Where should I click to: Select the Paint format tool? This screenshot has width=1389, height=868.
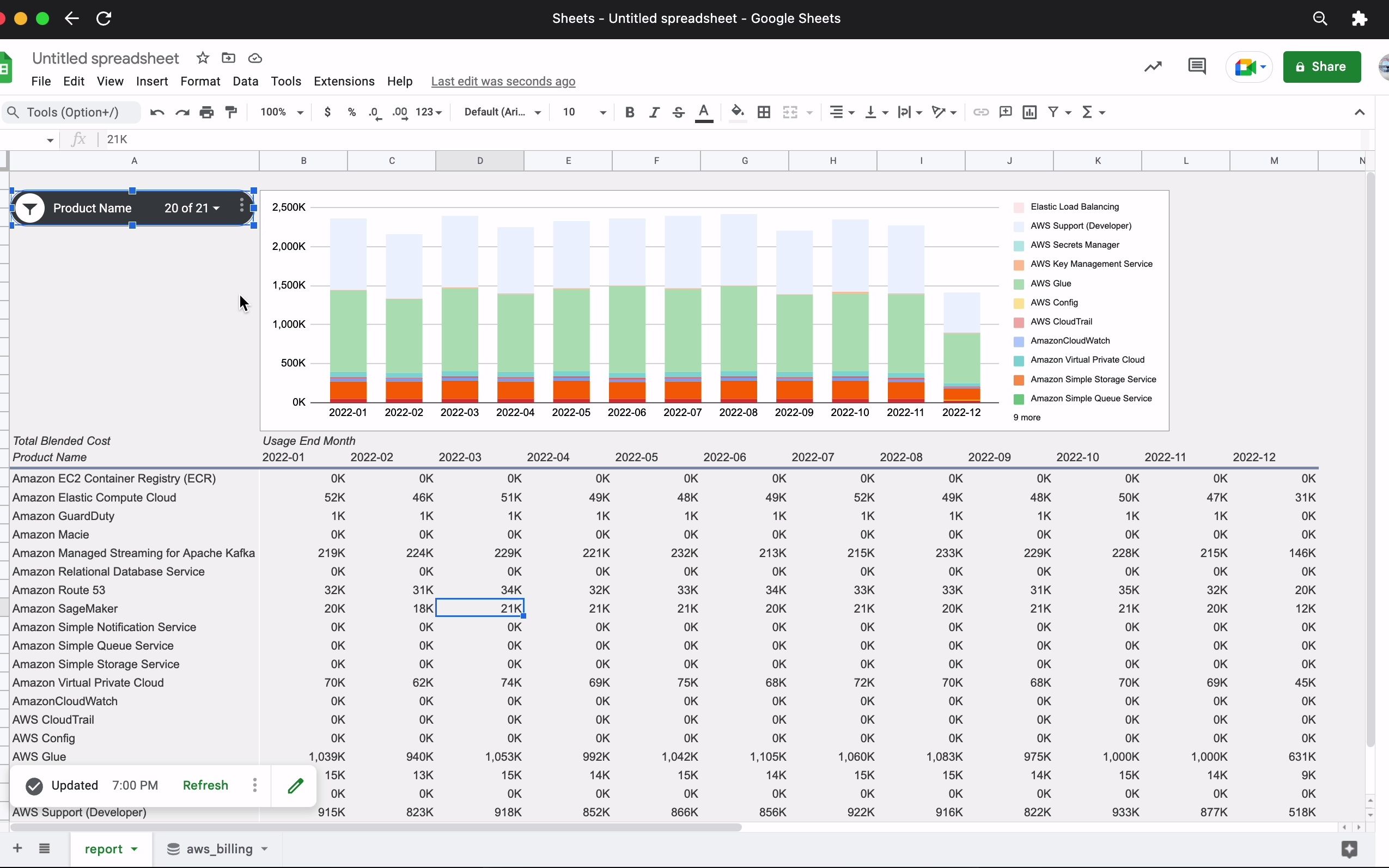(231, 112)
